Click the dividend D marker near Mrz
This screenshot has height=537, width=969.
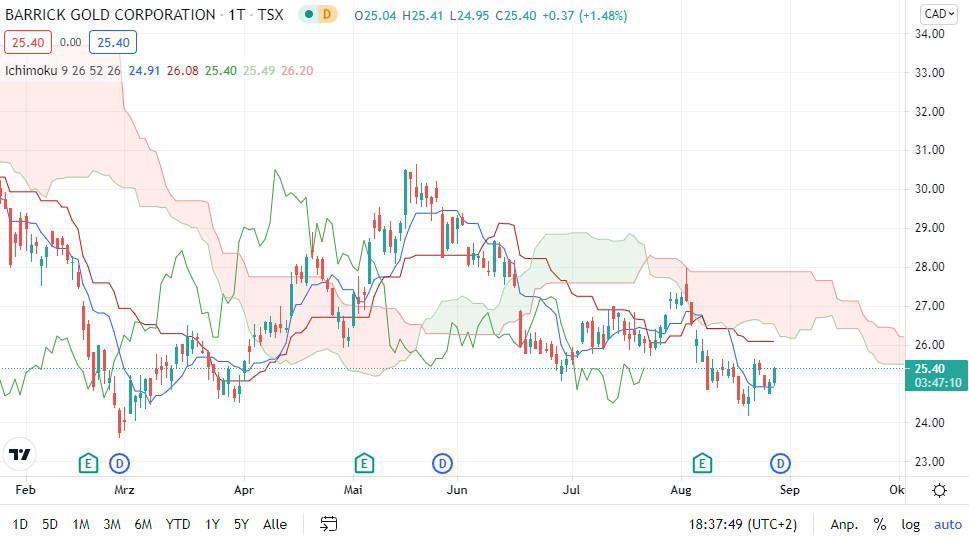point(119,463)
